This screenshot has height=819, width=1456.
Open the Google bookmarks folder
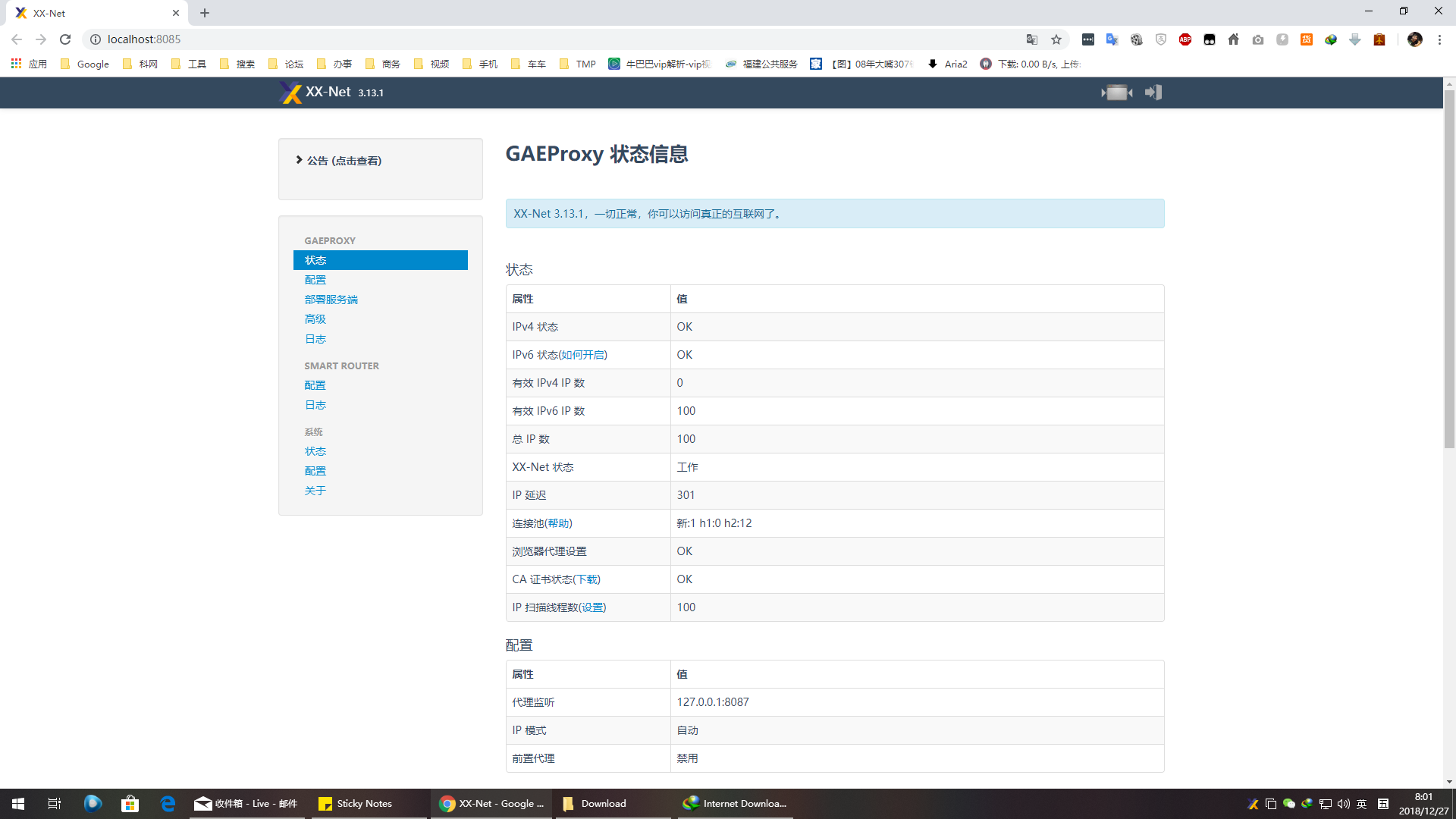85,64
